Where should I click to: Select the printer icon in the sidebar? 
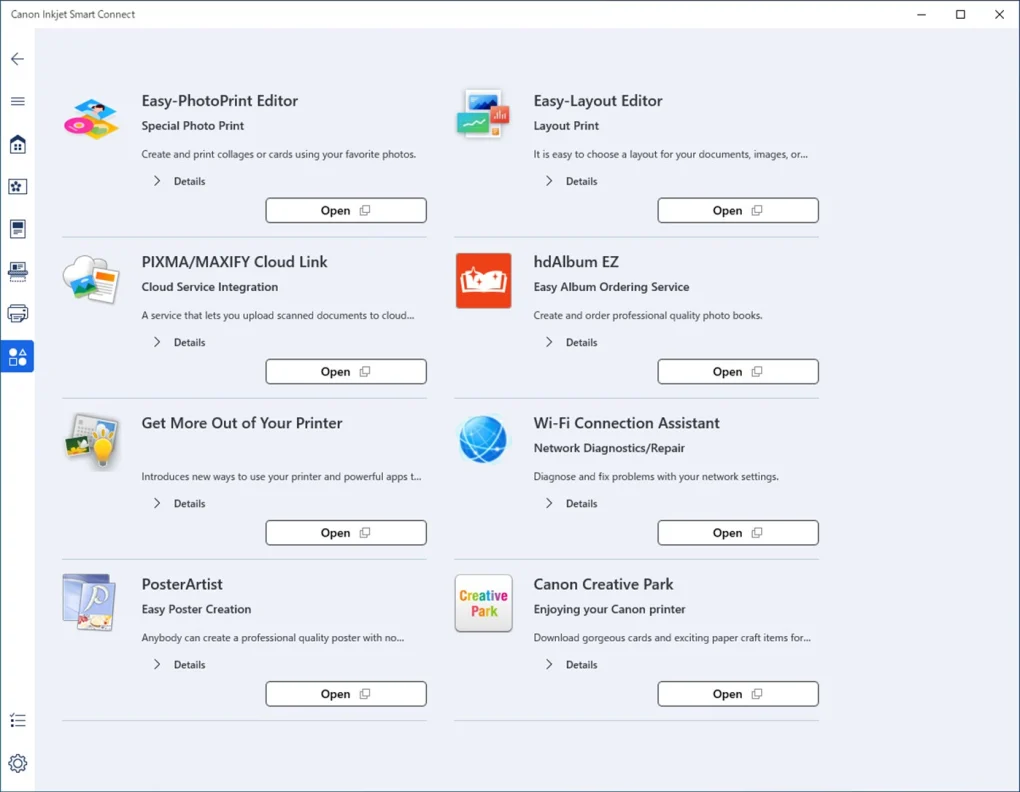click(x=17, y=314)
